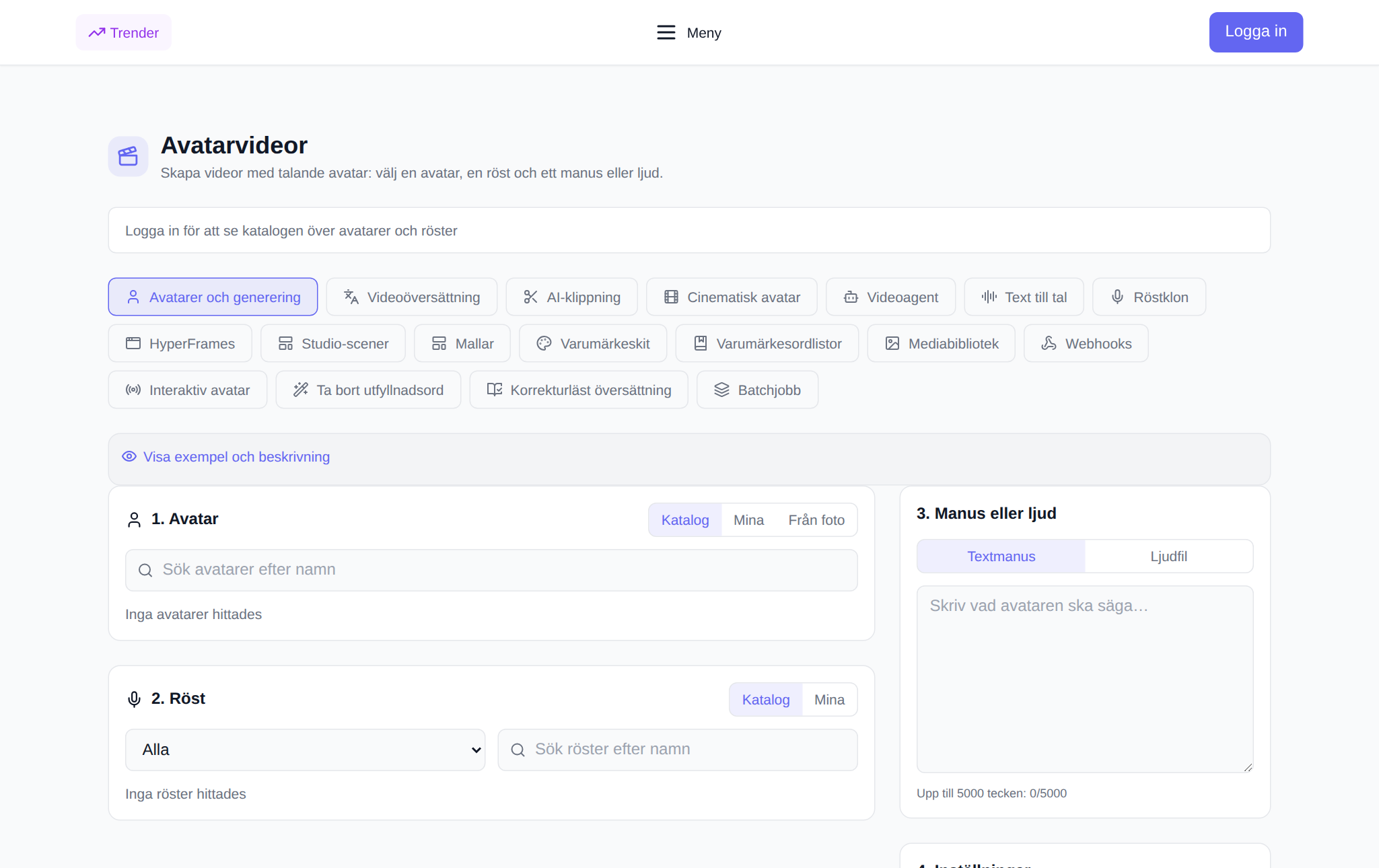Screen dimensions: 1379x868
Task: Click the text Inga avatarer hittades
Action: coord(193,614)
